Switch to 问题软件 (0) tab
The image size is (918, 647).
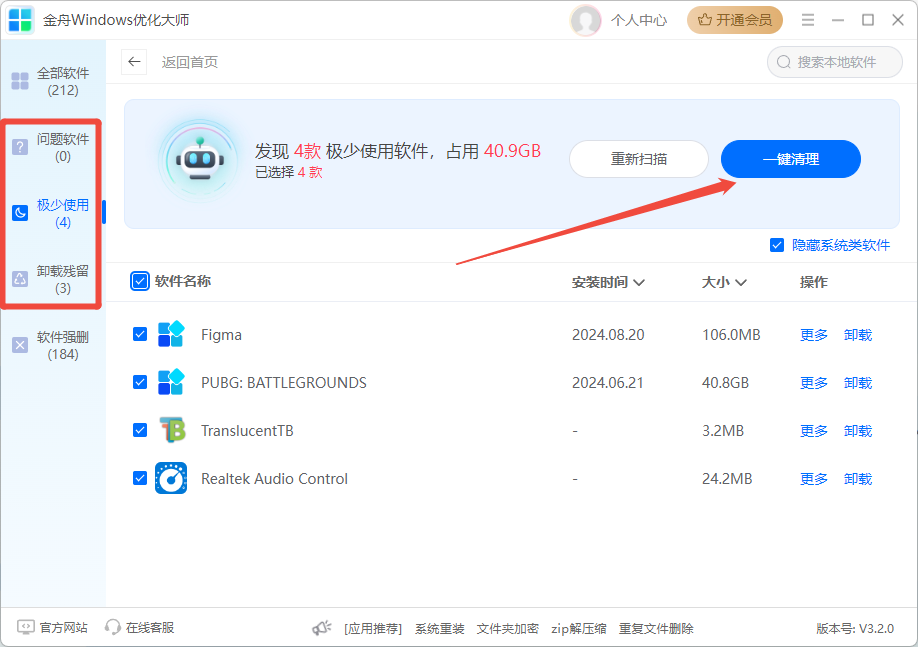coord(53,148)
